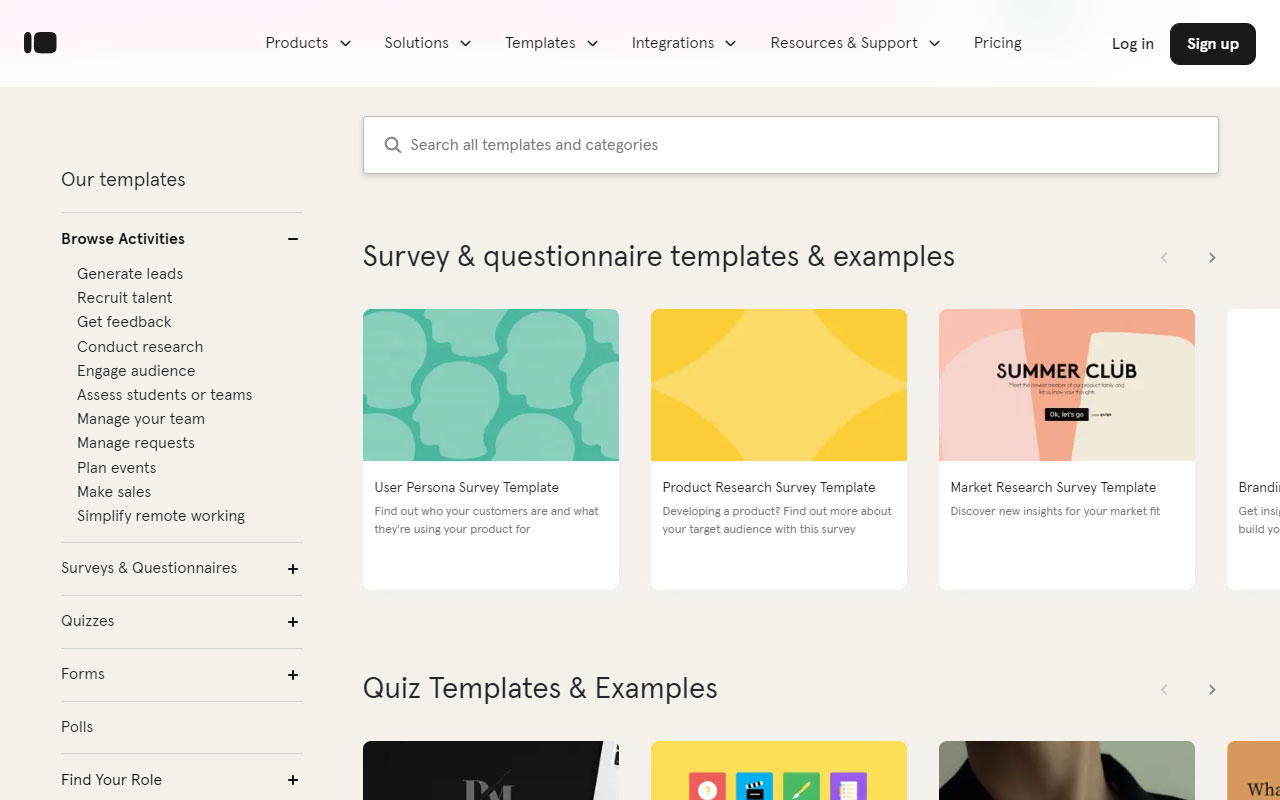The width and height of the screenshot is (1280, 800).
Task: Advance the quiz templates carousel with right arrow
Action: pyautogui.click(x=1212, y=689)
